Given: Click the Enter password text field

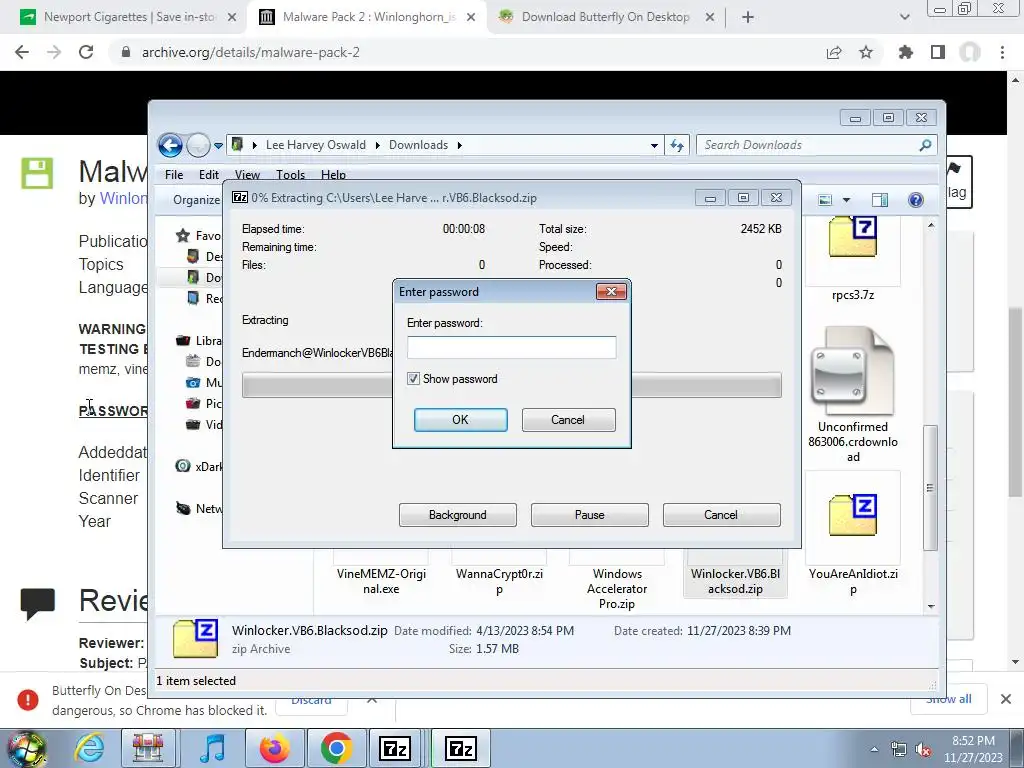Looking at the screenshot, I should (511, 347).
